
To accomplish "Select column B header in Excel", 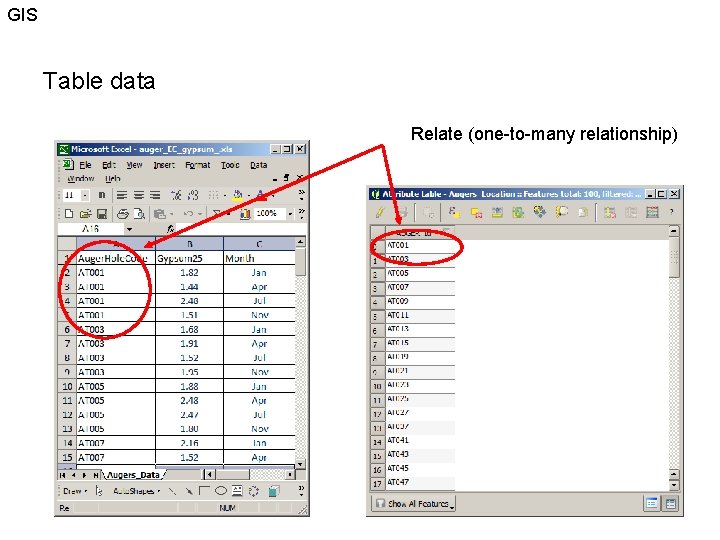I will click(190, 243).
